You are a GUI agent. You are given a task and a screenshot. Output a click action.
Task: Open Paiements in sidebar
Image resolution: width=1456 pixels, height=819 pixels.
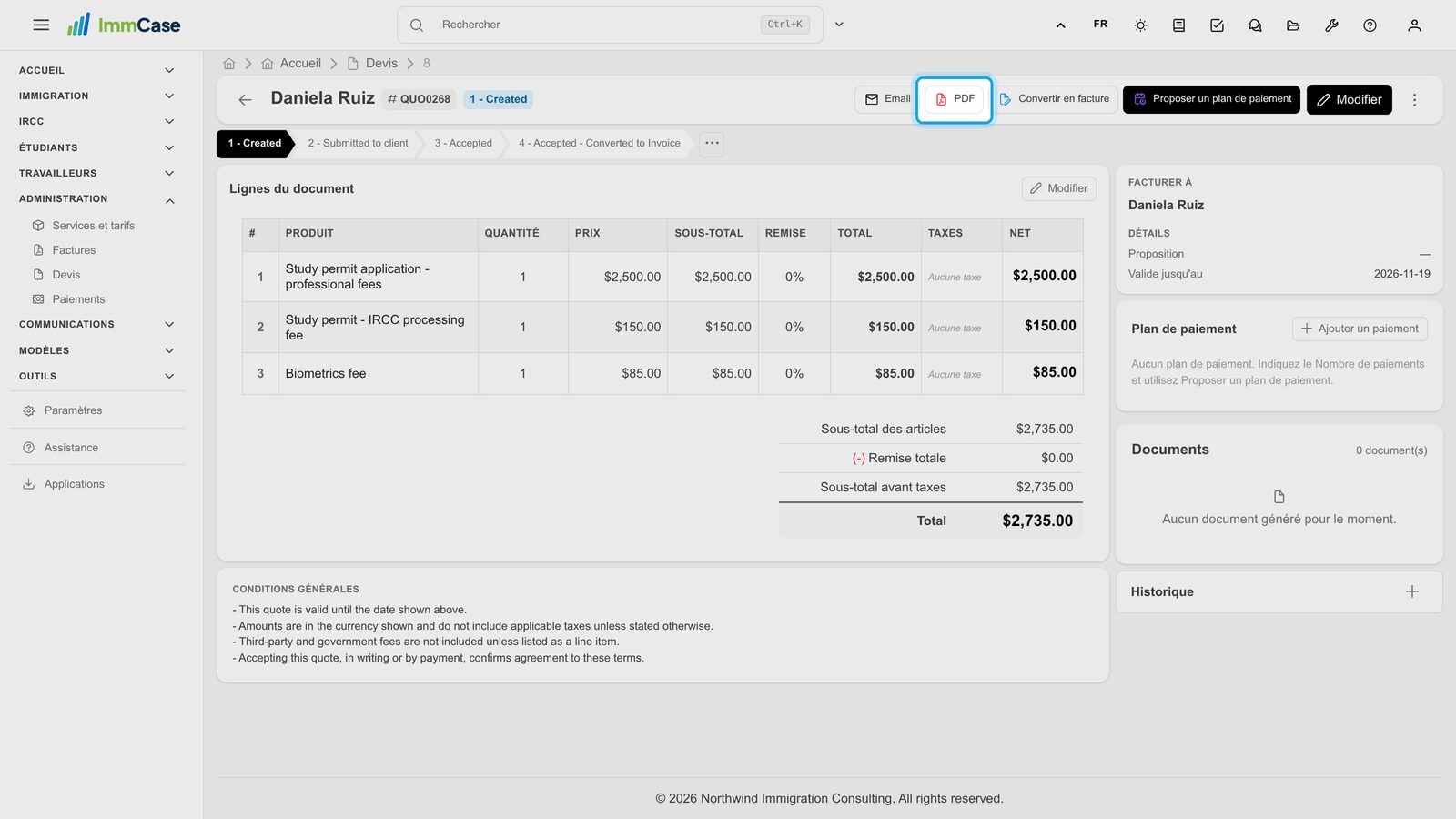[x=69, y=299]
